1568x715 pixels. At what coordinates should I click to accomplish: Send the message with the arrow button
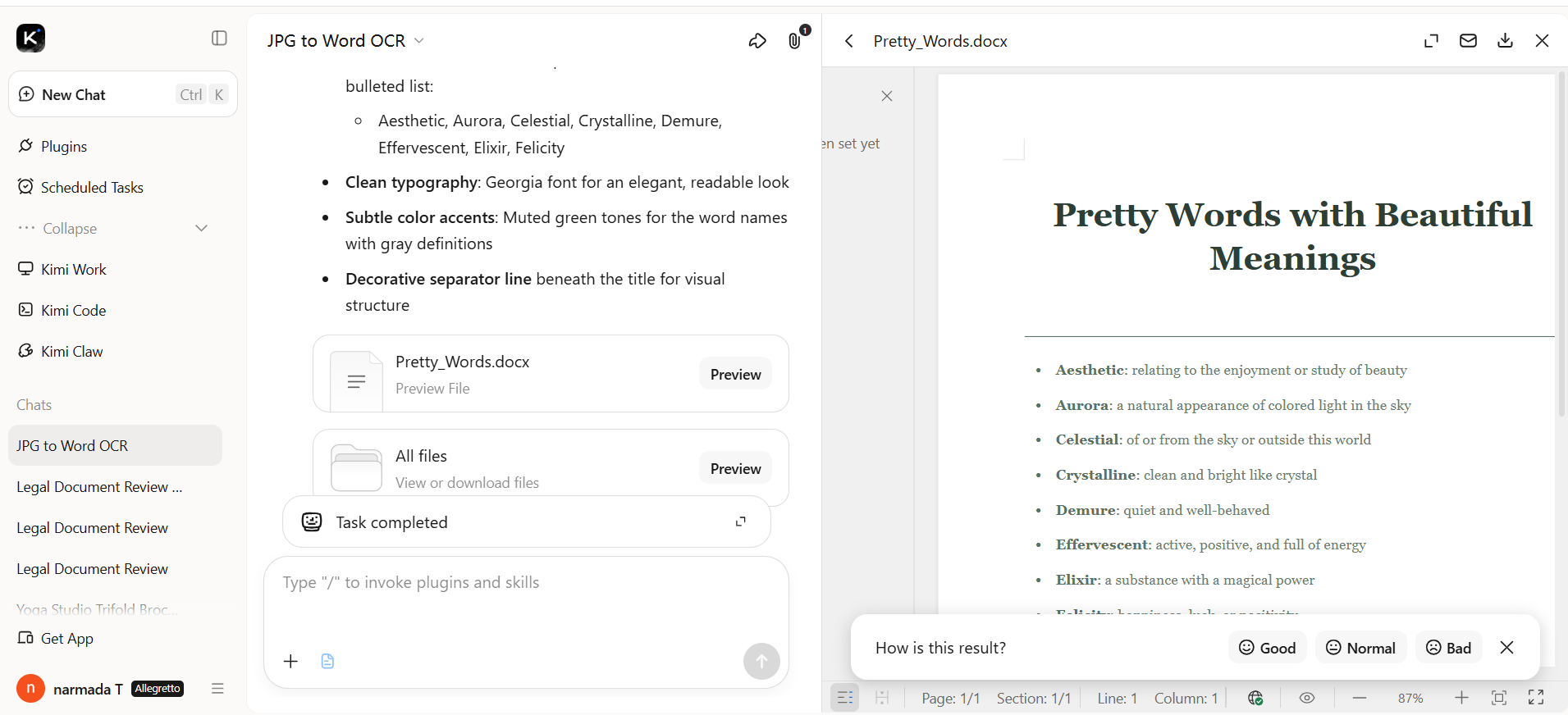coord(761,661)
